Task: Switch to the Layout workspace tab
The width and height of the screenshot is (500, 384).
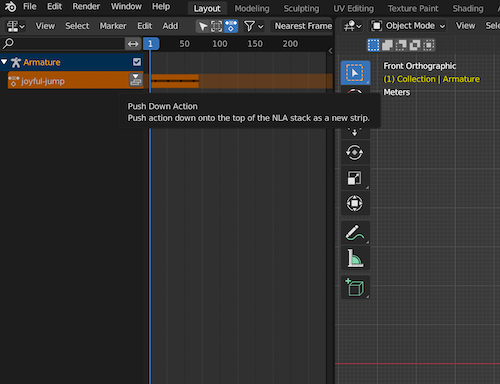Action: tap(207, 8)
